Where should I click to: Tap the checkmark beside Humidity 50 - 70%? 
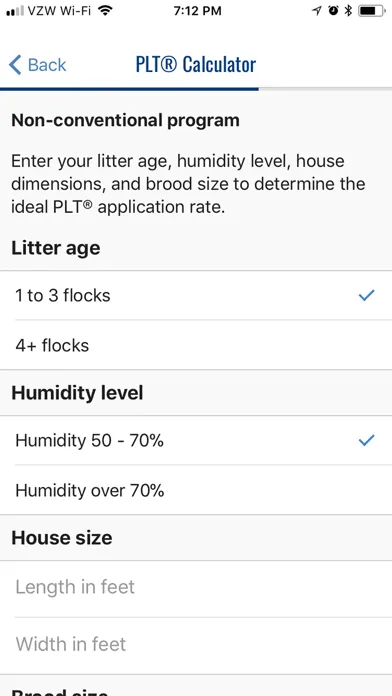point(367,440)
